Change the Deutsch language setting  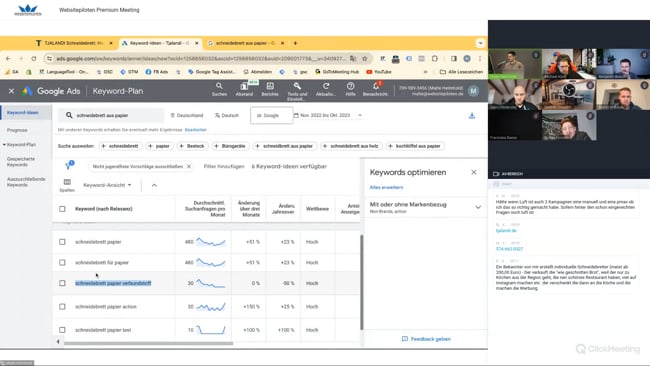(226, 115)
